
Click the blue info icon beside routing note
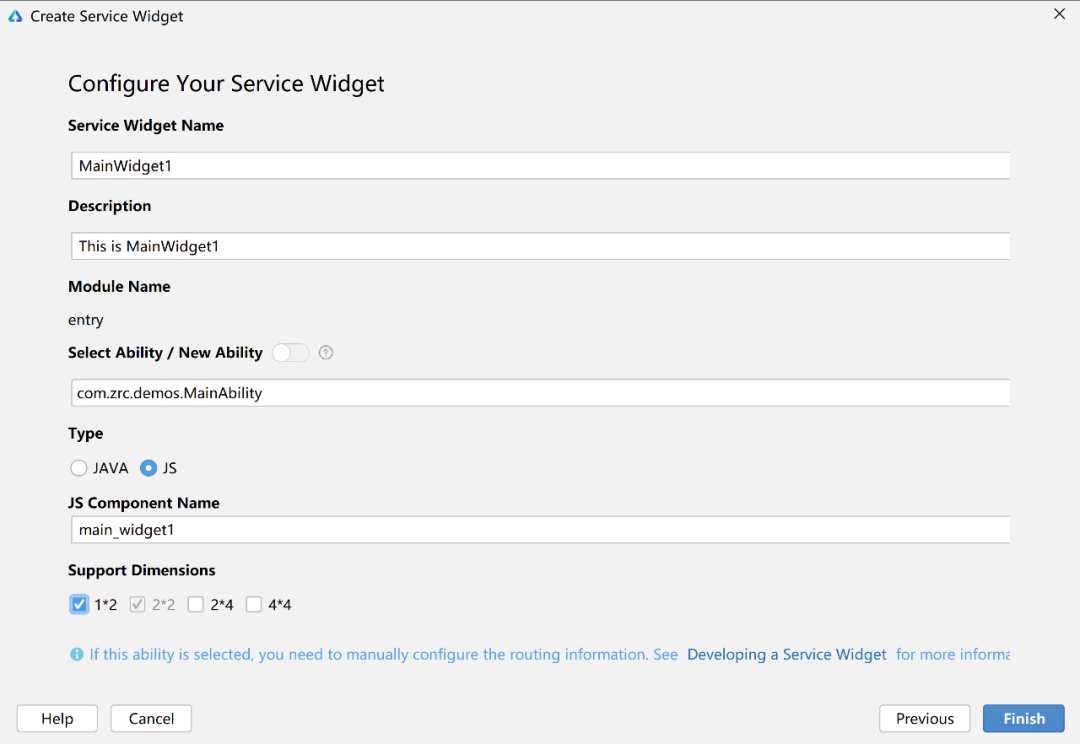click(77, 655)
